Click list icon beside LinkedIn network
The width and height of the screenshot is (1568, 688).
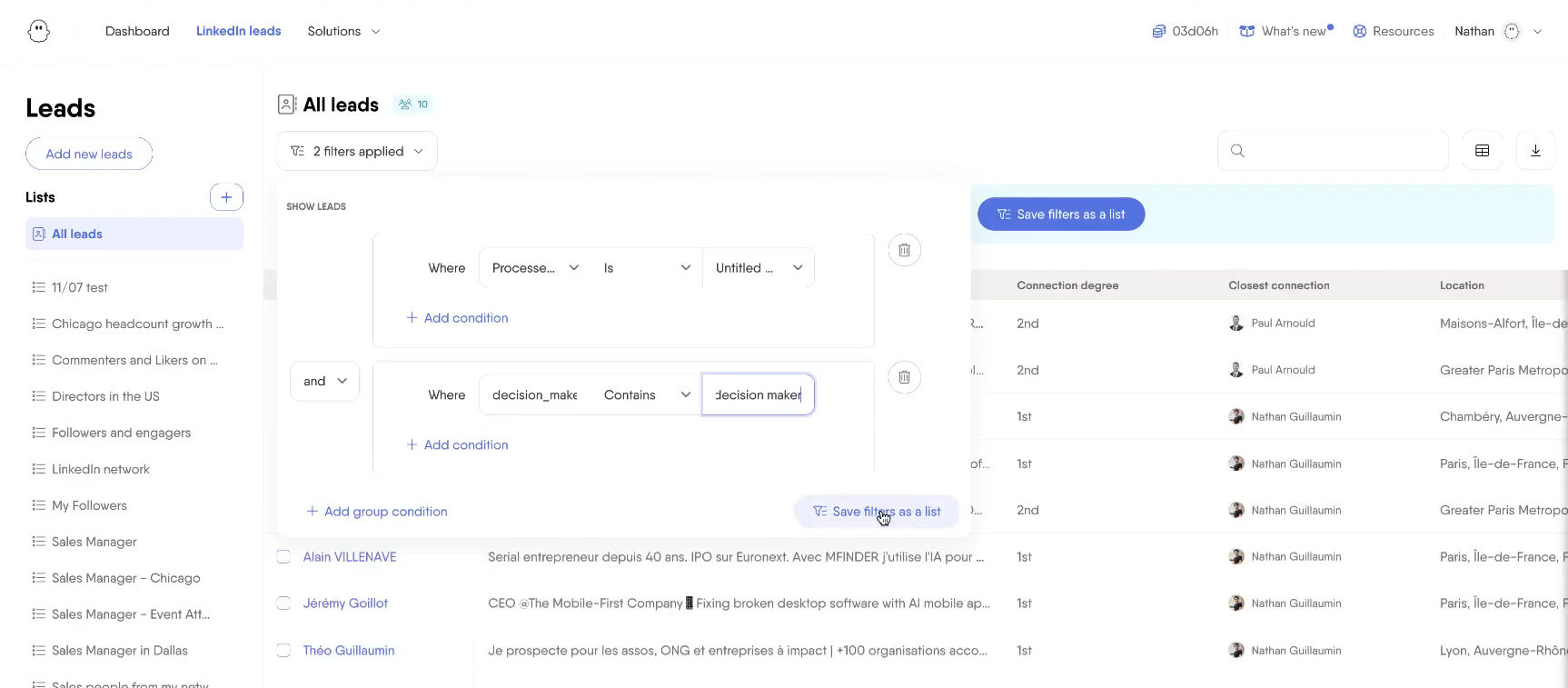point(39,469)
